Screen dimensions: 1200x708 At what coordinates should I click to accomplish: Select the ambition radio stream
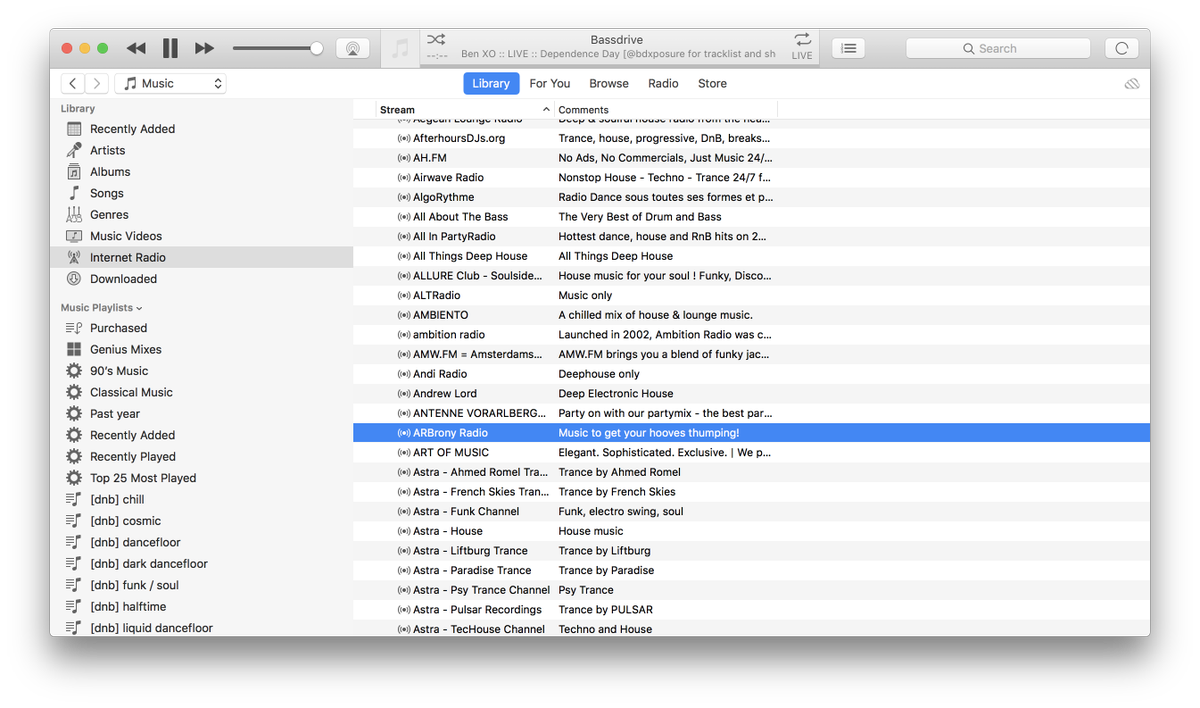(x=751, y=335)
